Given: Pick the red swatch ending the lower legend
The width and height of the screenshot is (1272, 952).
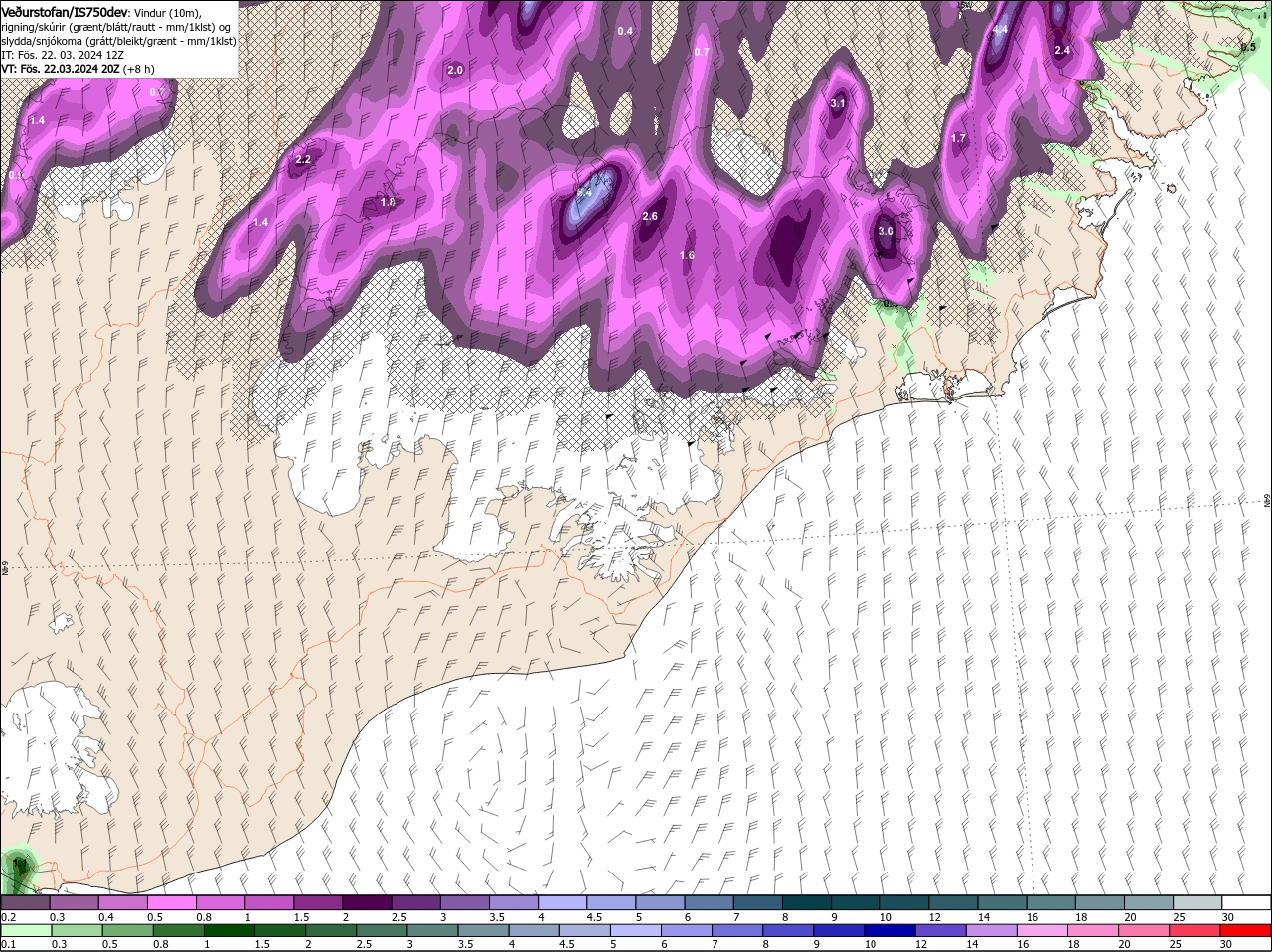Looking at the screenshot, I should pos(1246,930).
